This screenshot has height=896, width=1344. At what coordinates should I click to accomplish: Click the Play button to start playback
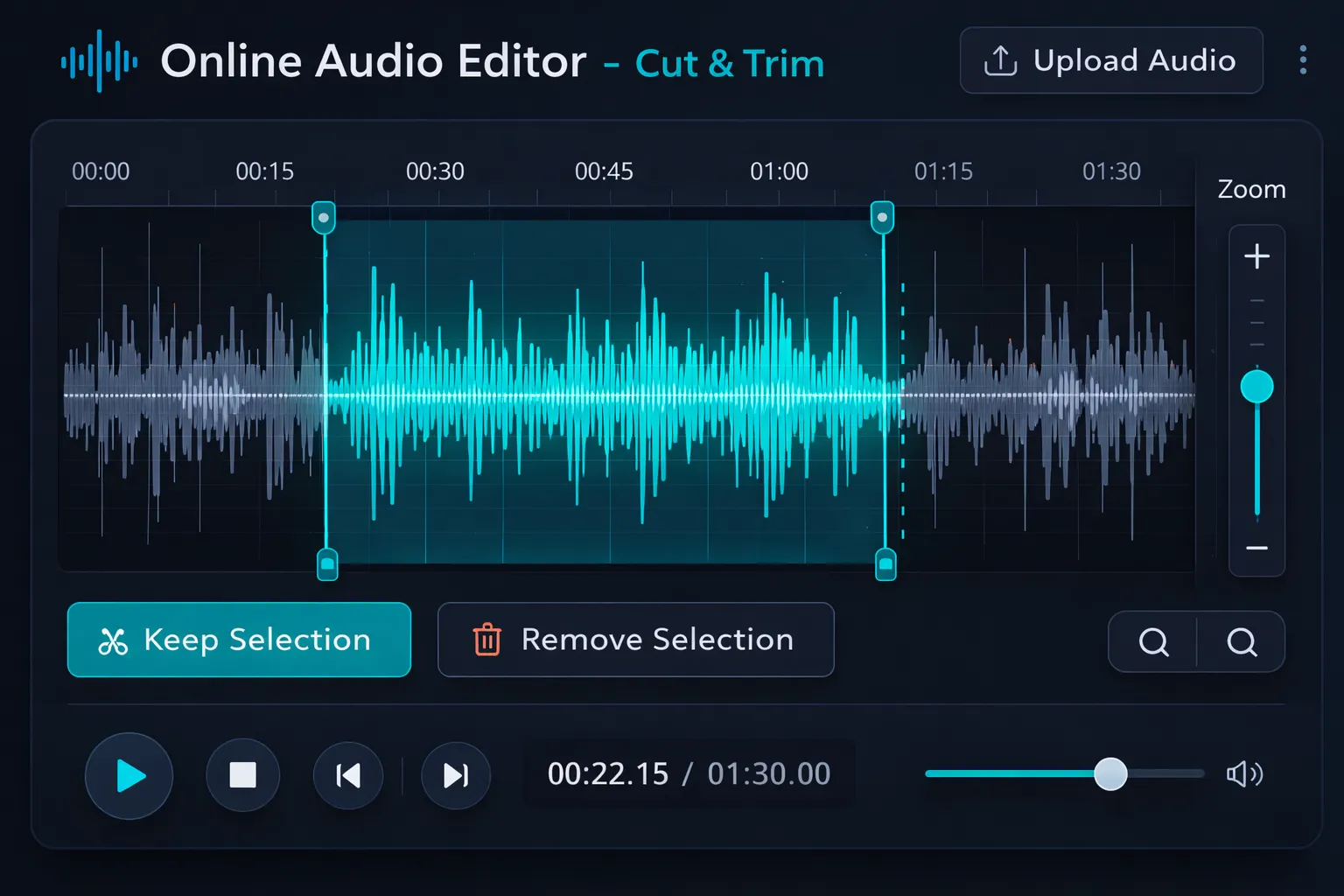[x=129, y=775]
